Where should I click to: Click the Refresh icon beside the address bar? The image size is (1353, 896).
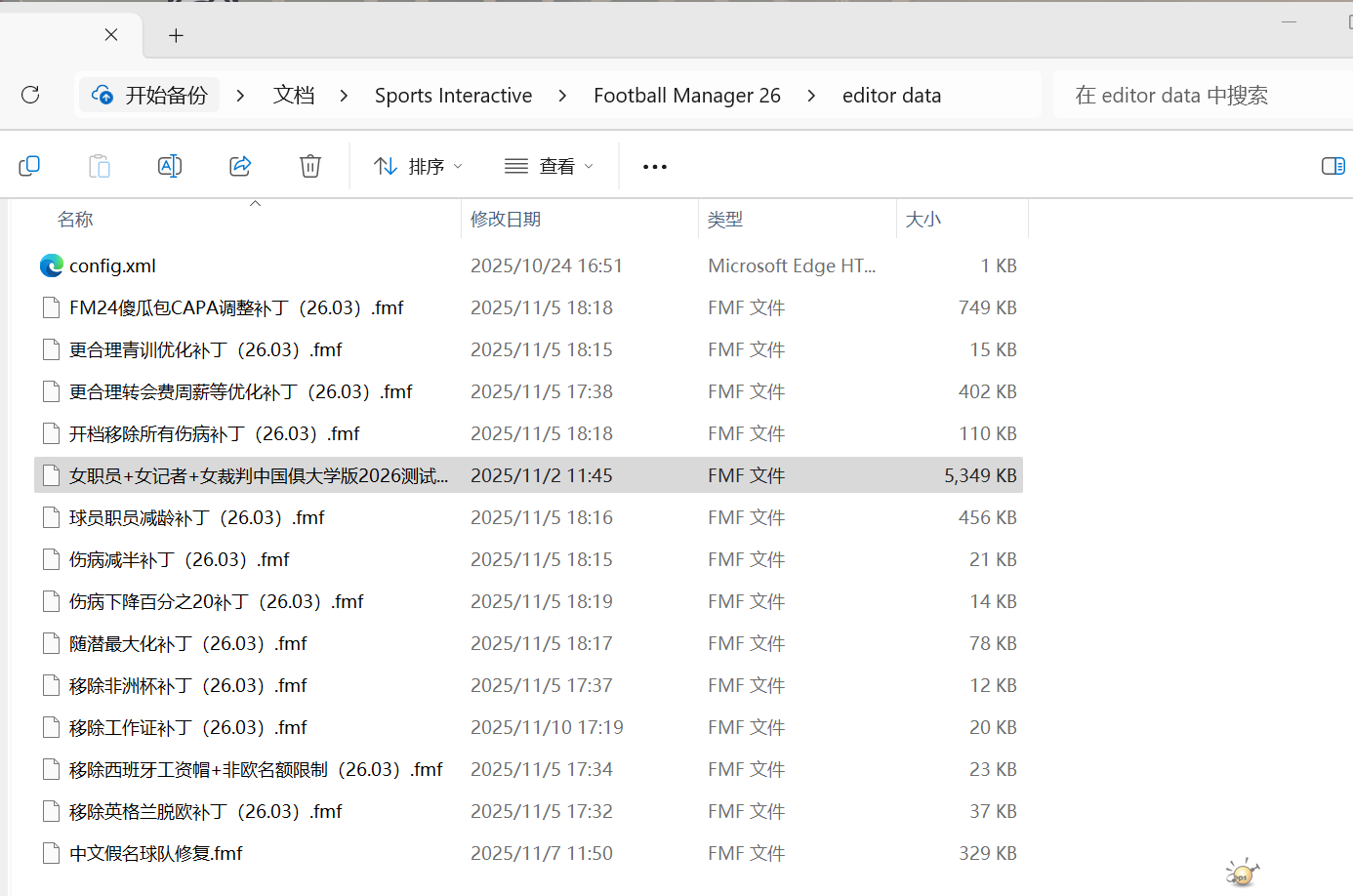coord(29,95)
